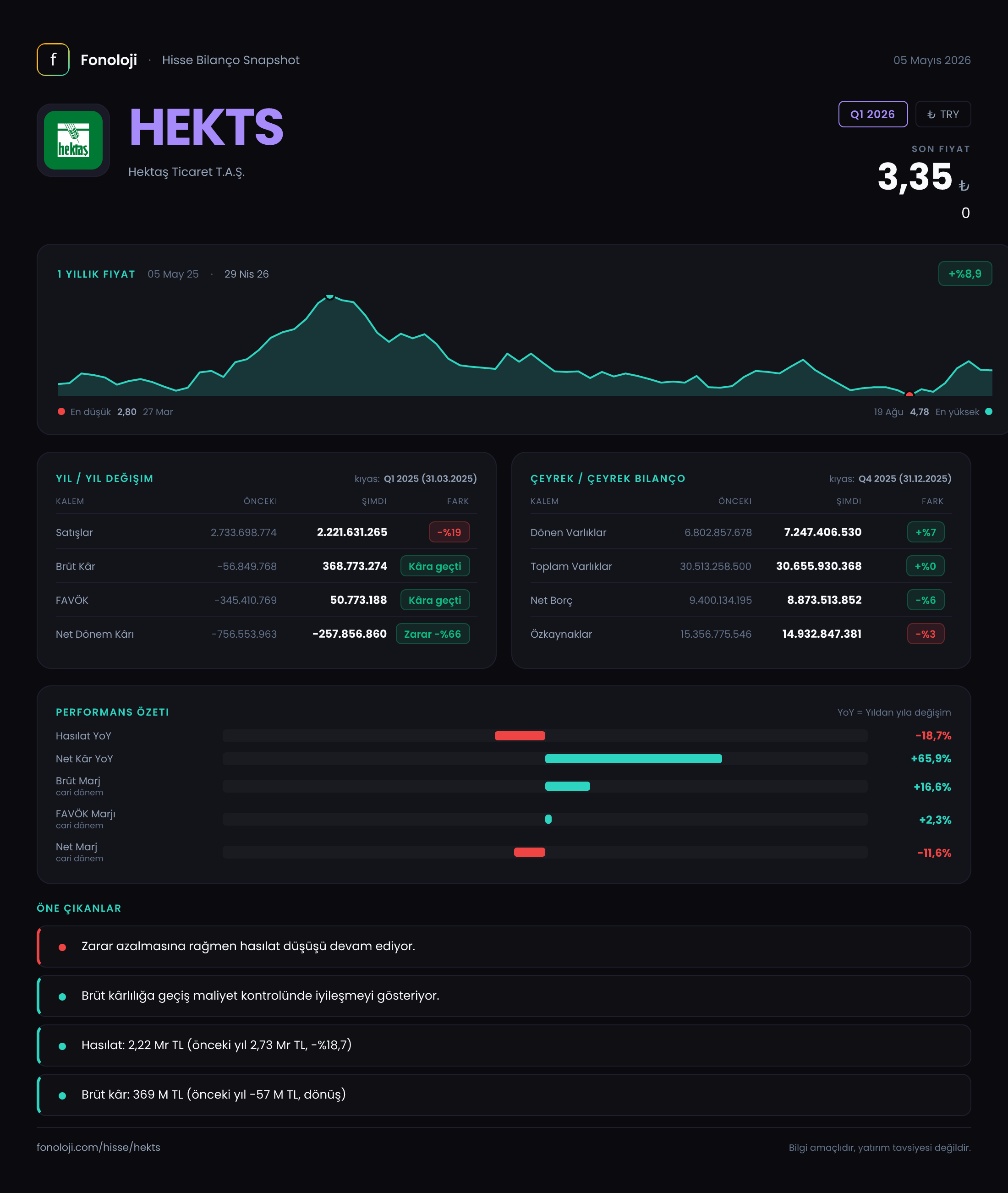
Task: Click the Hektaş company logo
Action: 73,140
